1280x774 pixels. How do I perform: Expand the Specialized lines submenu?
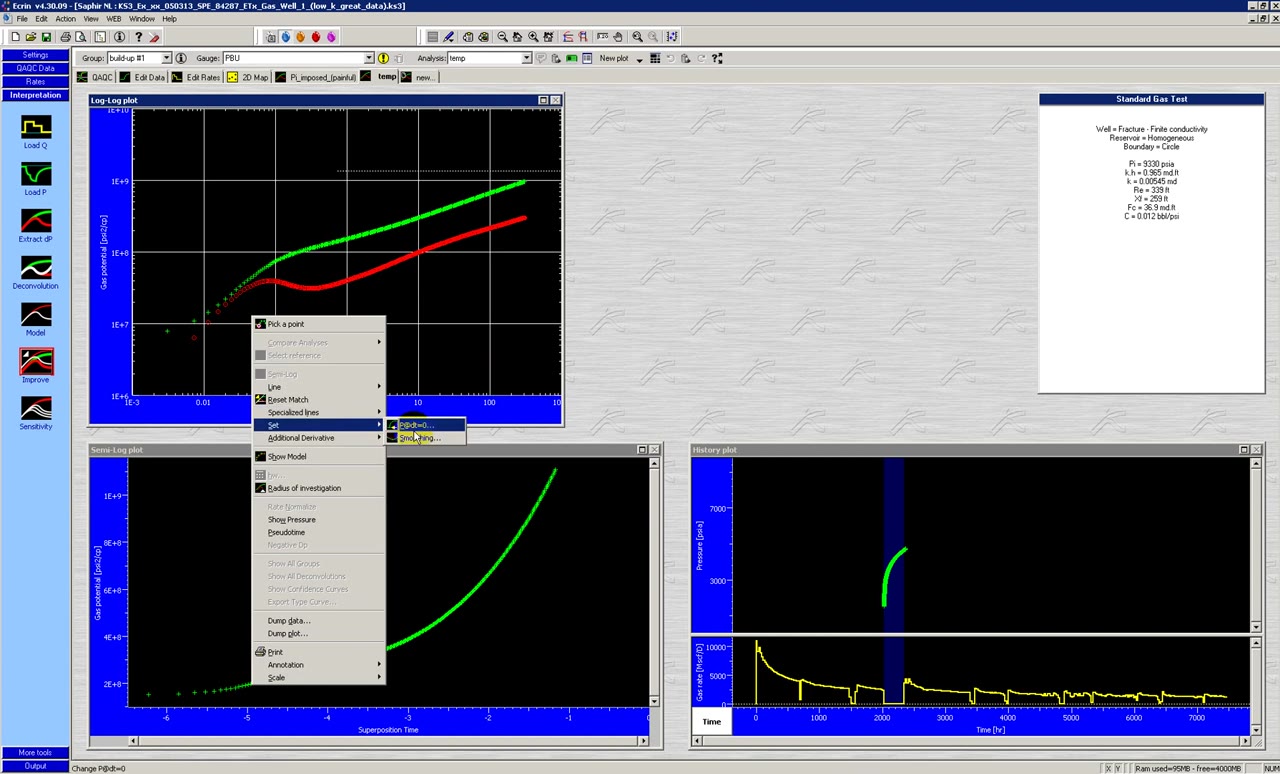coord(293,412)
